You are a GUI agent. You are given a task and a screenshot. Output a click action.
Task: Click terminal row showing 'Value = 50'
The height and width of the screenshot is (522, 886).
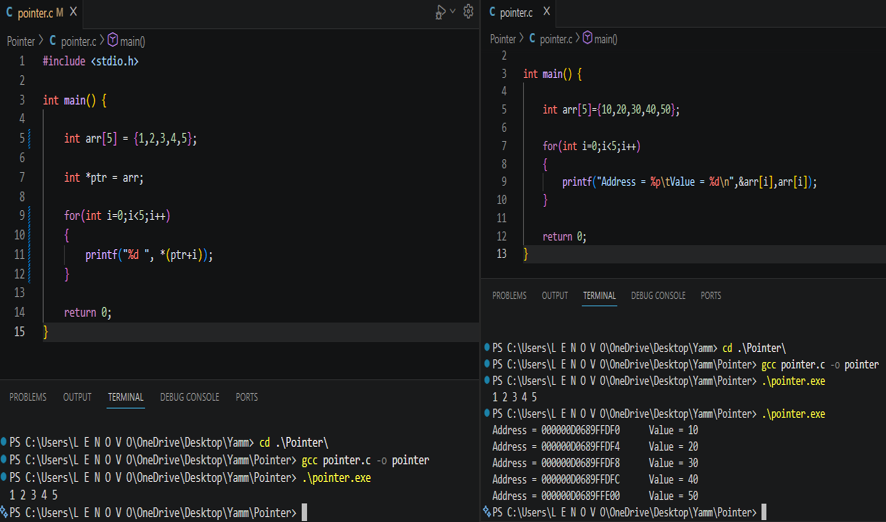[595, 495]
